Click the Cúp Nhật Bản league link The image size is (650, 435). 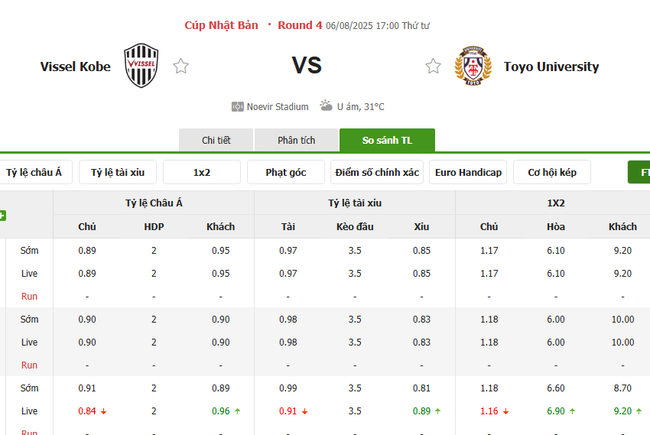click(221, 24)
